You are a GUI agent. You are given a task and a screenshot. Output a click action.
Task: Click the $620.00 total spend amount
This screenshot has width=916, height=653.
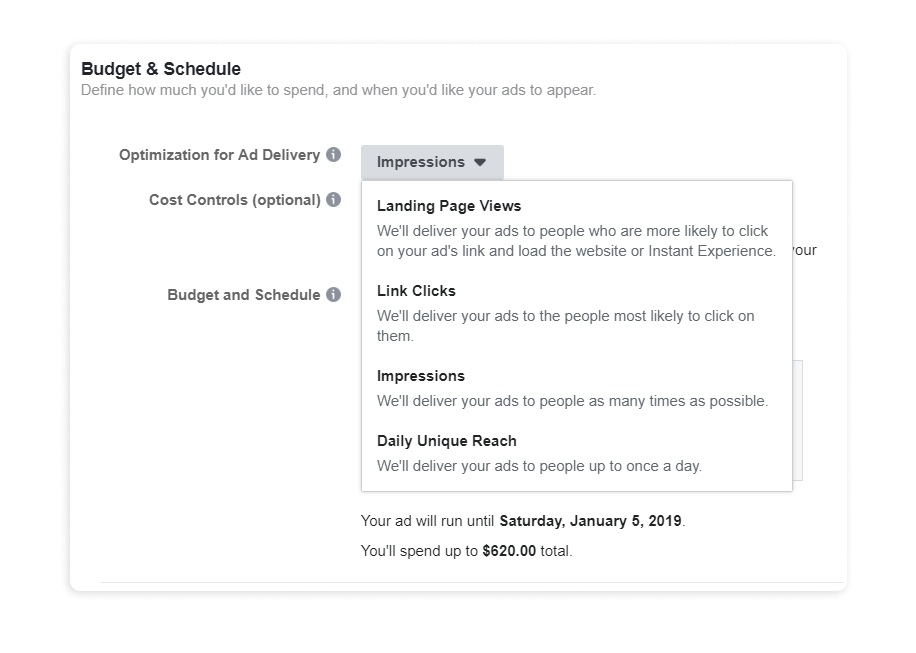[509, 551]
